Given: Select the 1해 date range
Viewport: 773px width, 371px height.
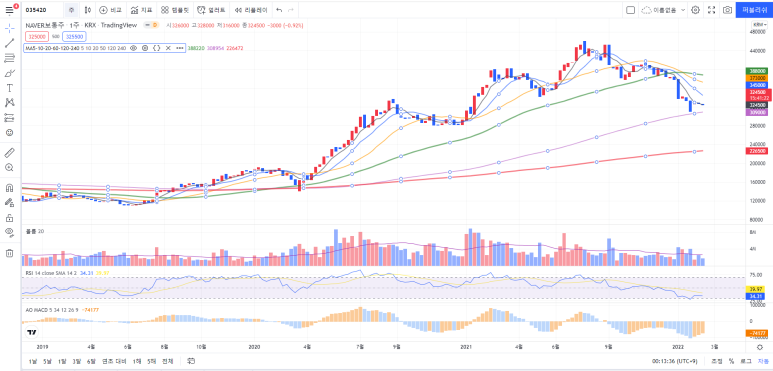Looking at the screenshot, I should (137, 361).
